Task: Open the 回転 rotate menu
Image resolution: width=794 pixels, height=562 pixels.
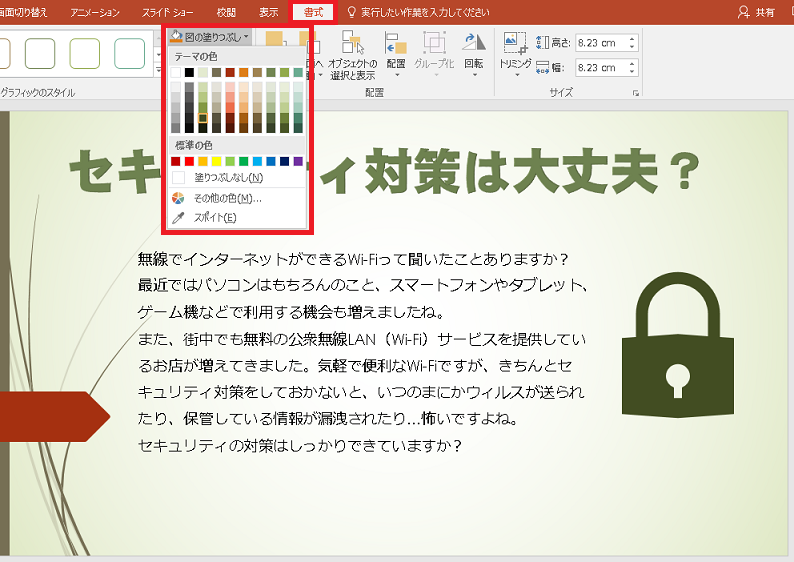Action: click(x=474, y=55)
